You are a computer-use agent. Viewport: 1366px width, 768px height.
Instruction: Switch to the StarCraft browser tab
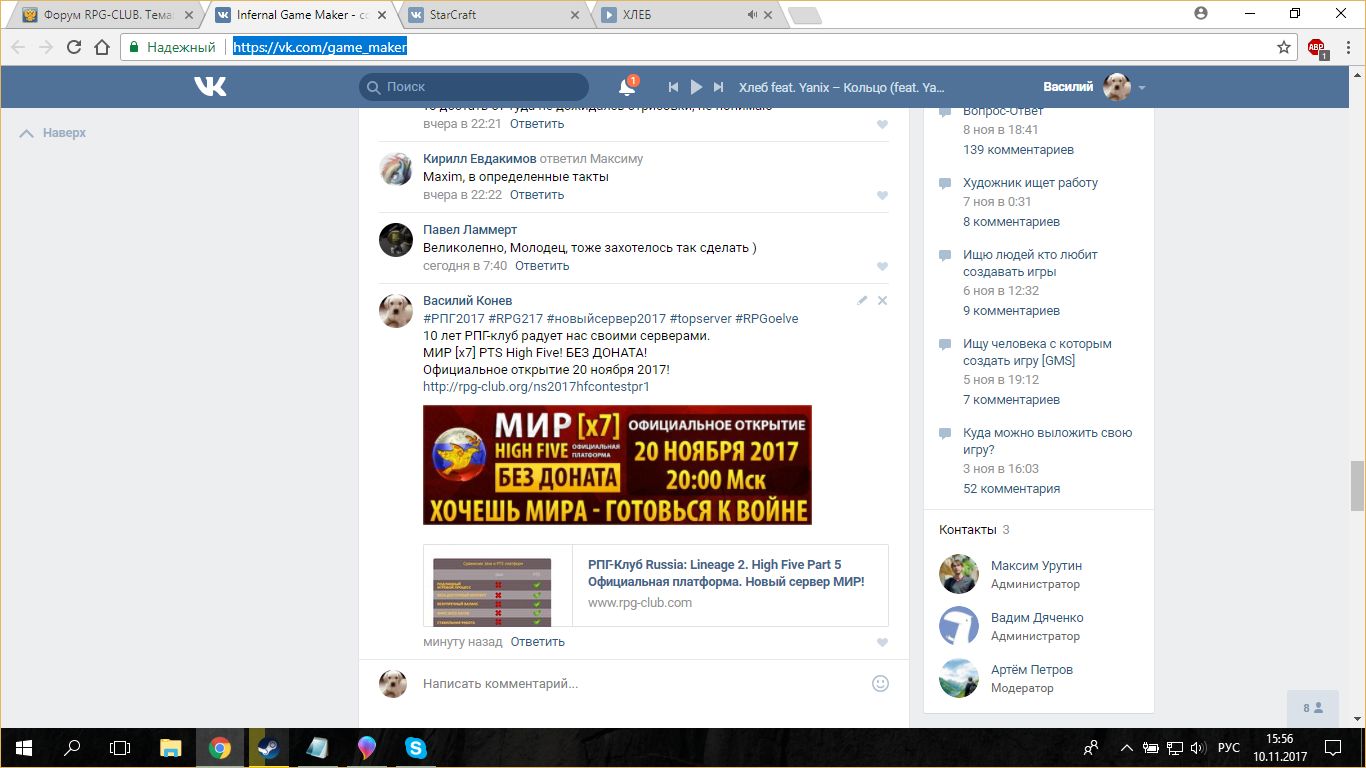[492, 15]
